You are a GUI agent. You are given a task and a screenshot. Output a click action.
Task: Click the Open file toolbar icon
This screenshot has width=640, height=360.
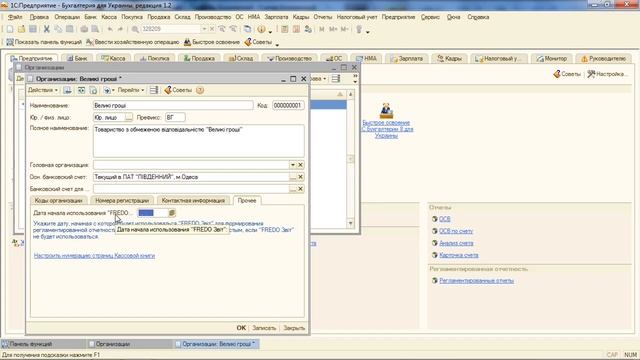coord(21,29)
